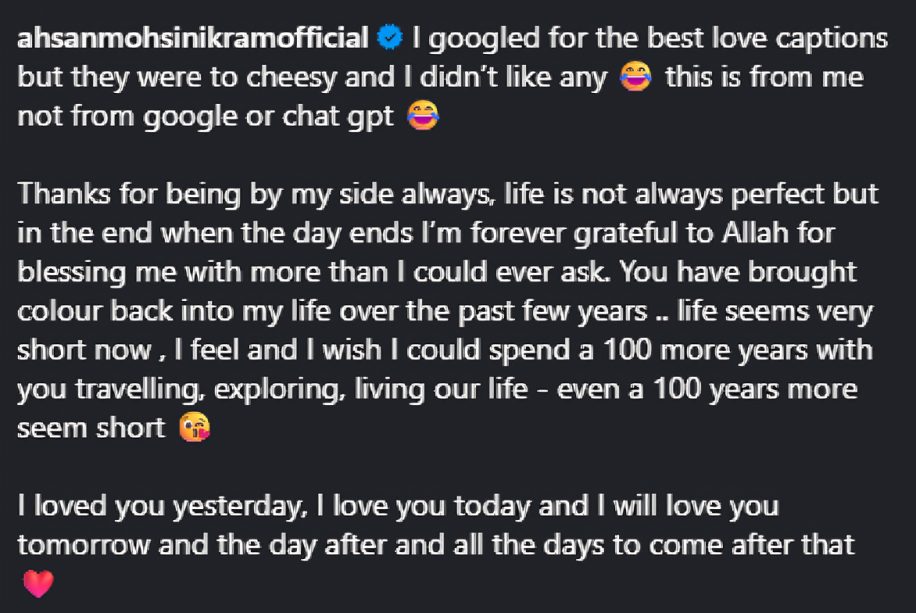This screenshot has height=613, width=916.
Task: Click the words "chat gpt" in the caption
Action: [x=338, y=117]
